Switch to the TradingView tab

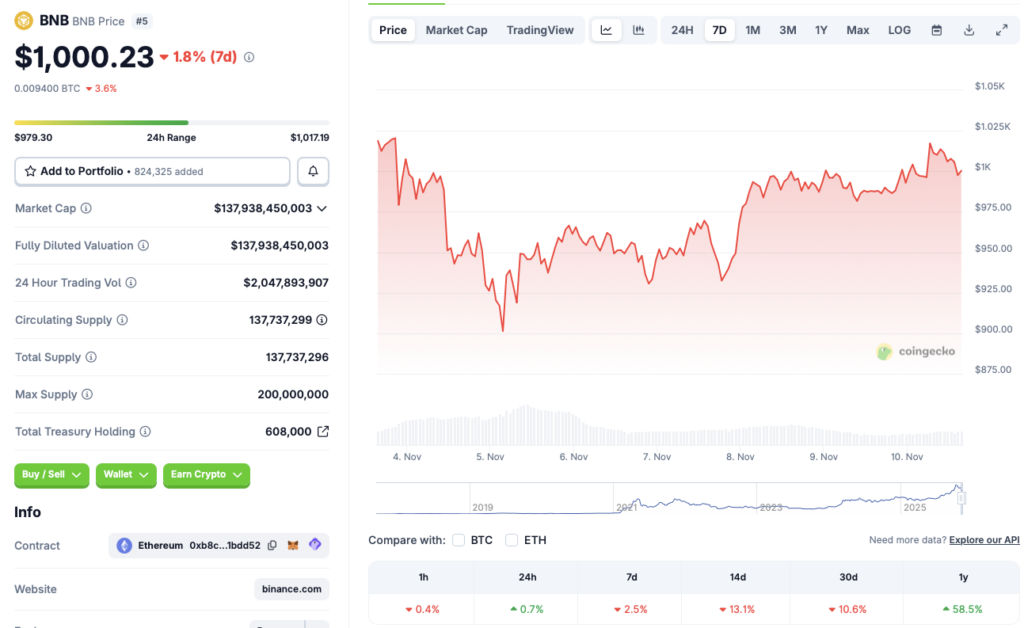(x=540, y=30)
